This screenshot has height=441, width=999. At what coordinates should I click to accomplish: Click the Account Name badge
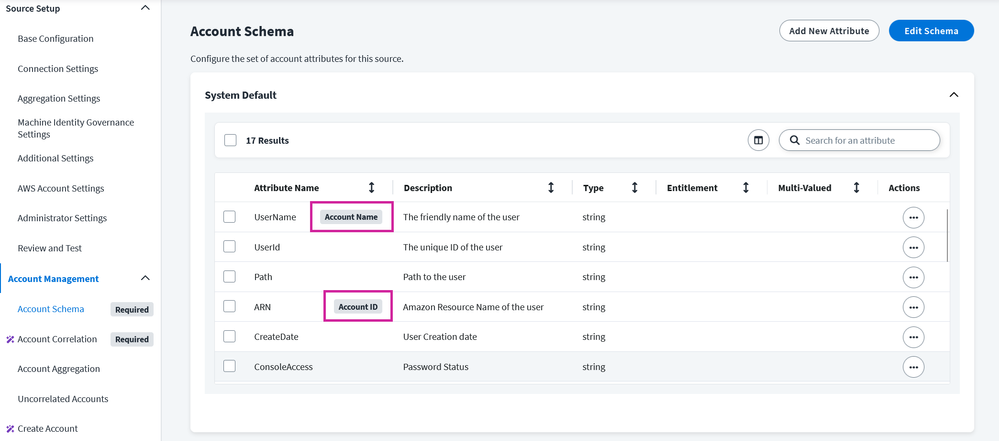pos(351,217)
